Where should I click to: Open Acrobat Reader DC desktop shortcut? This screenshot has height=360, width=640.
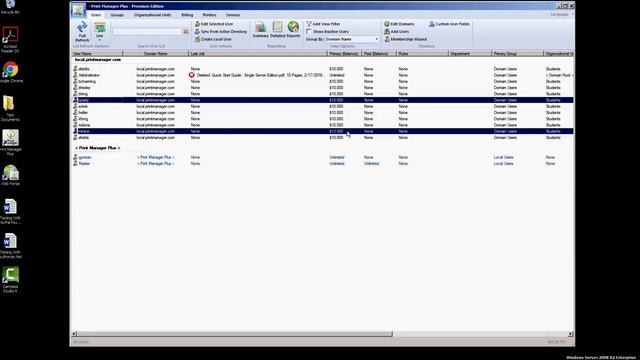point(10,40)
